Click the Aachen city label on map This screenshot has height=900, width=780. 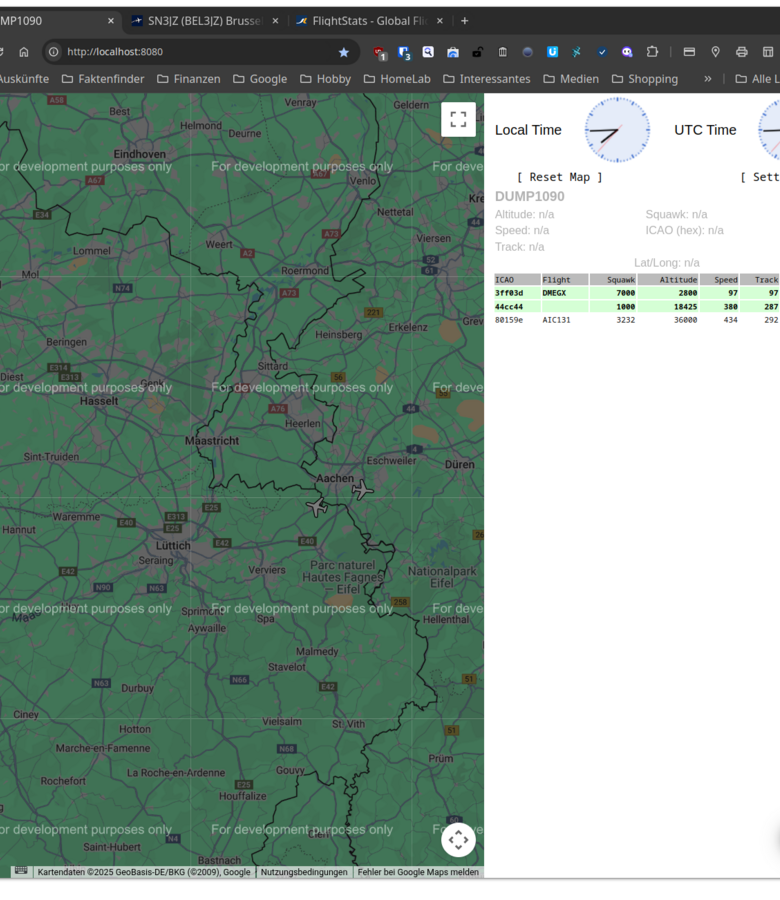[x=335, y=478]
